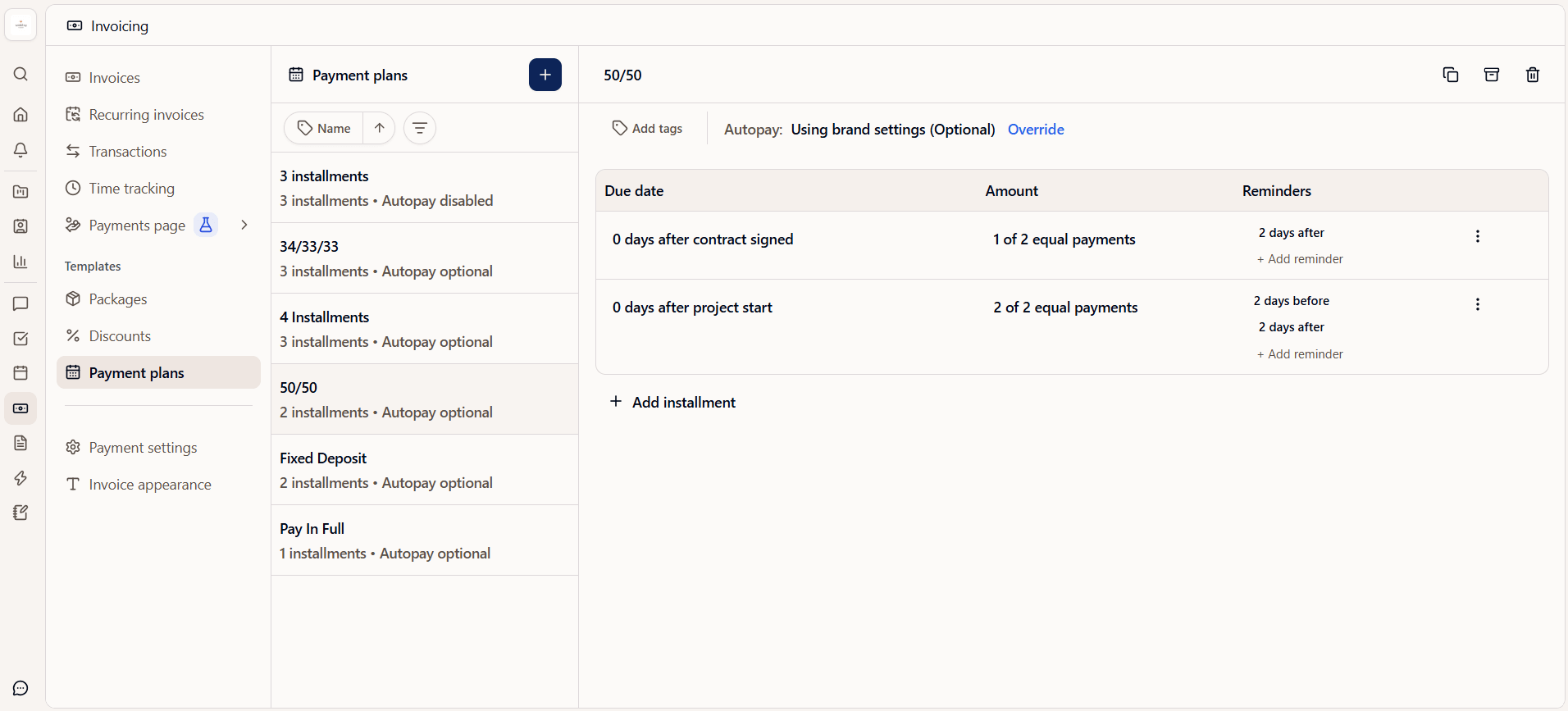
Task: Select the Fixed Deposit payment plan
Action: (425, 470)
